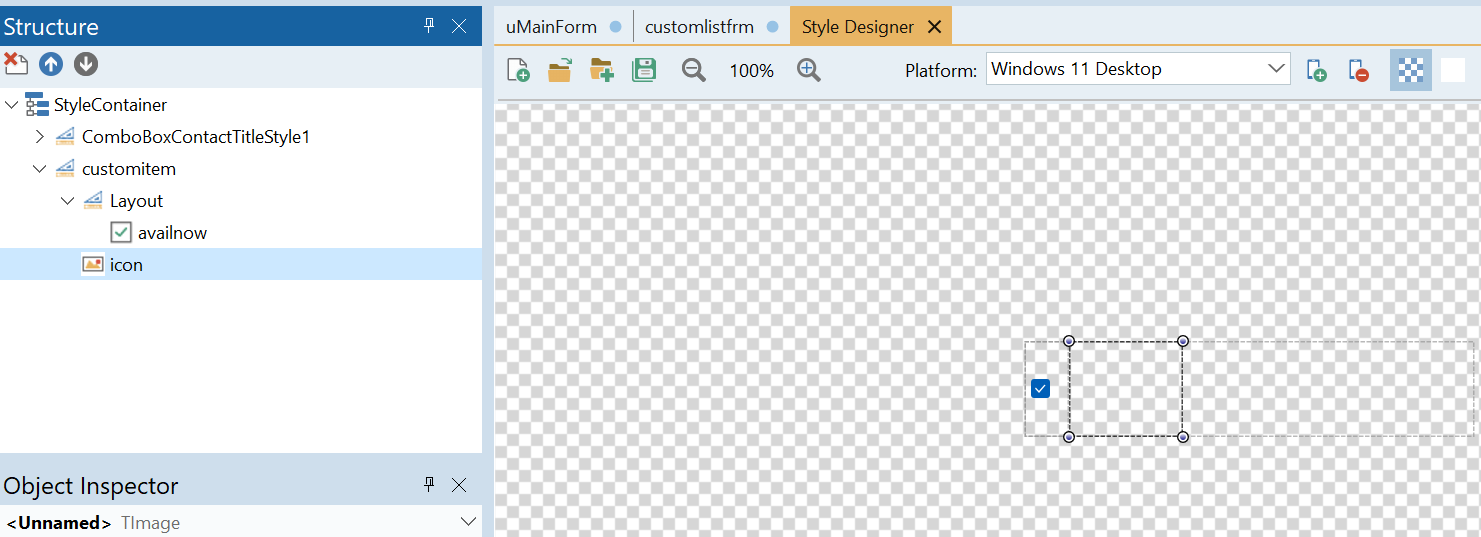Click the add folder icon in toolbar
Viewport: 1481px width, 537px height.
pyautogui.click(x=602, y=70)
